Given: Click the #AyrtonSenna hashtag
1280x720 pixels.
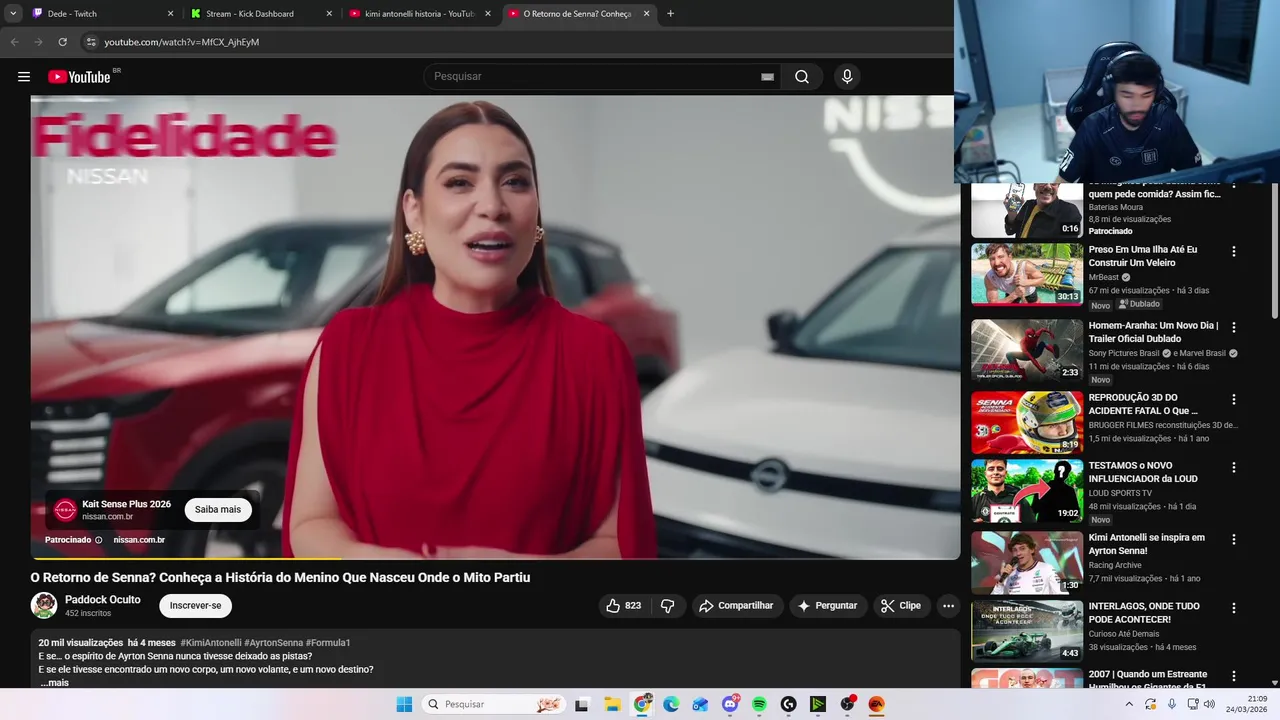Looking at the screenshot, I should tap(273, 643).
